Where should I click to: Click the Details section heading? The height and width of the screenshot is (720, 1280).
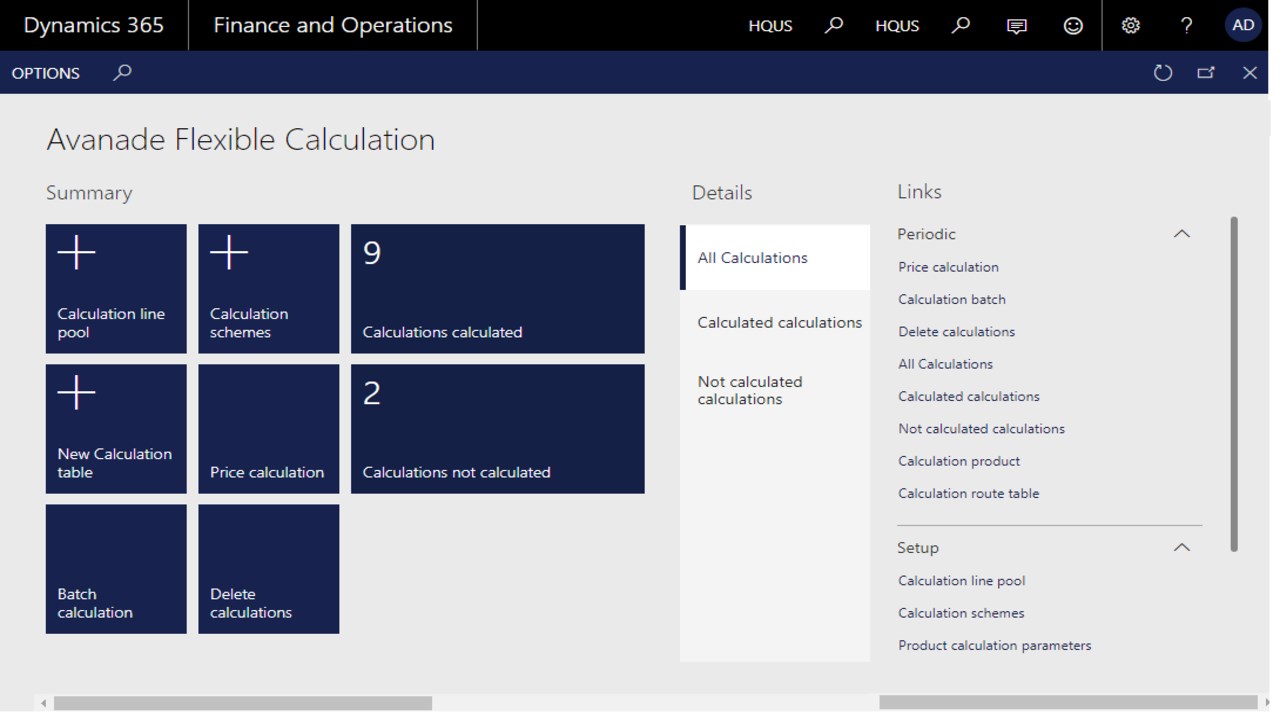[x=721, y=193]
